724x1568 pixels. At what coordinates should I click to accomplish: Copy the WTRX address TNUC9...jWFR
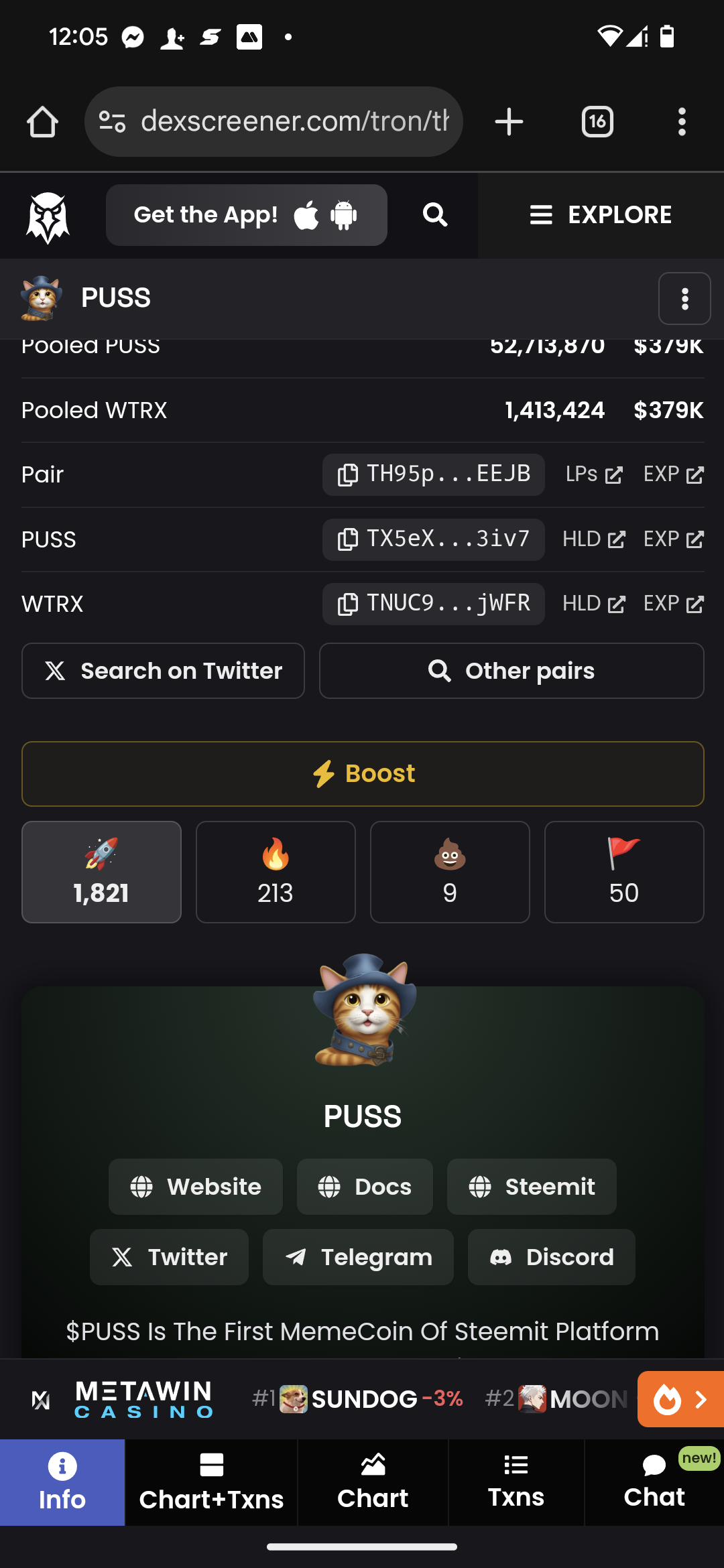433,604
